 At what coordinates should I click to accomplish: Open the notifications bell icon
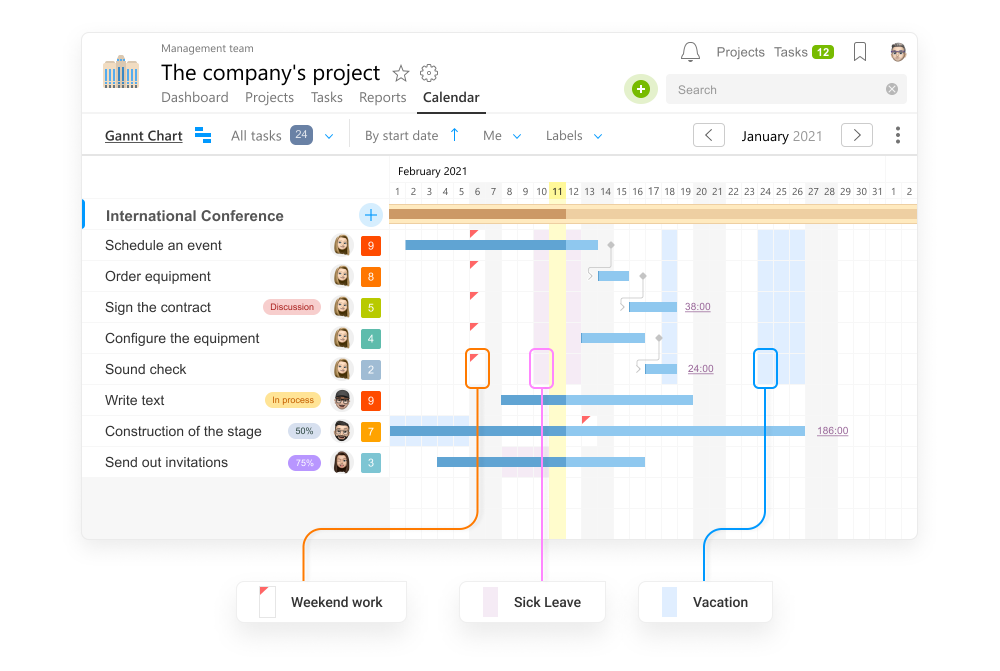[x=690, y=52]
